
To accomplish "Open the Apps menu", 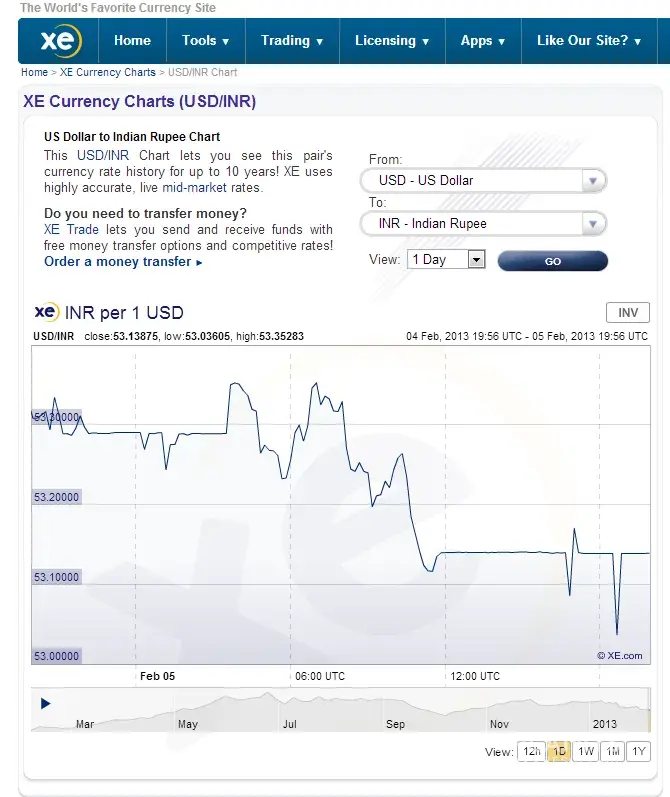I will [483, 41].
